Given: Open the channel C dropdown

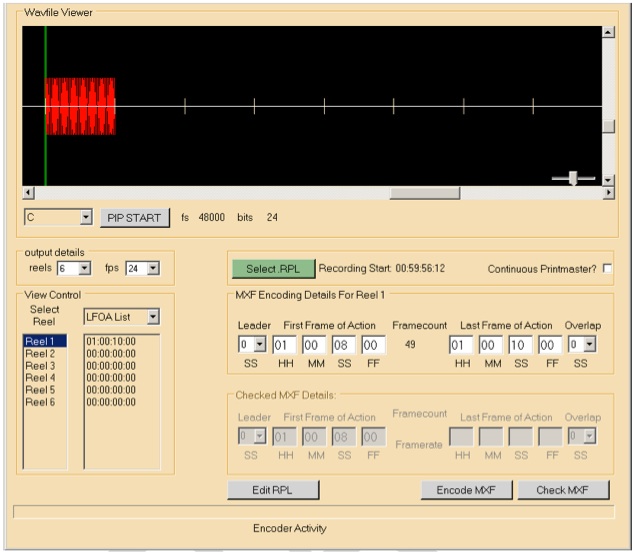Looking at the screenshot, I should 85,217.
